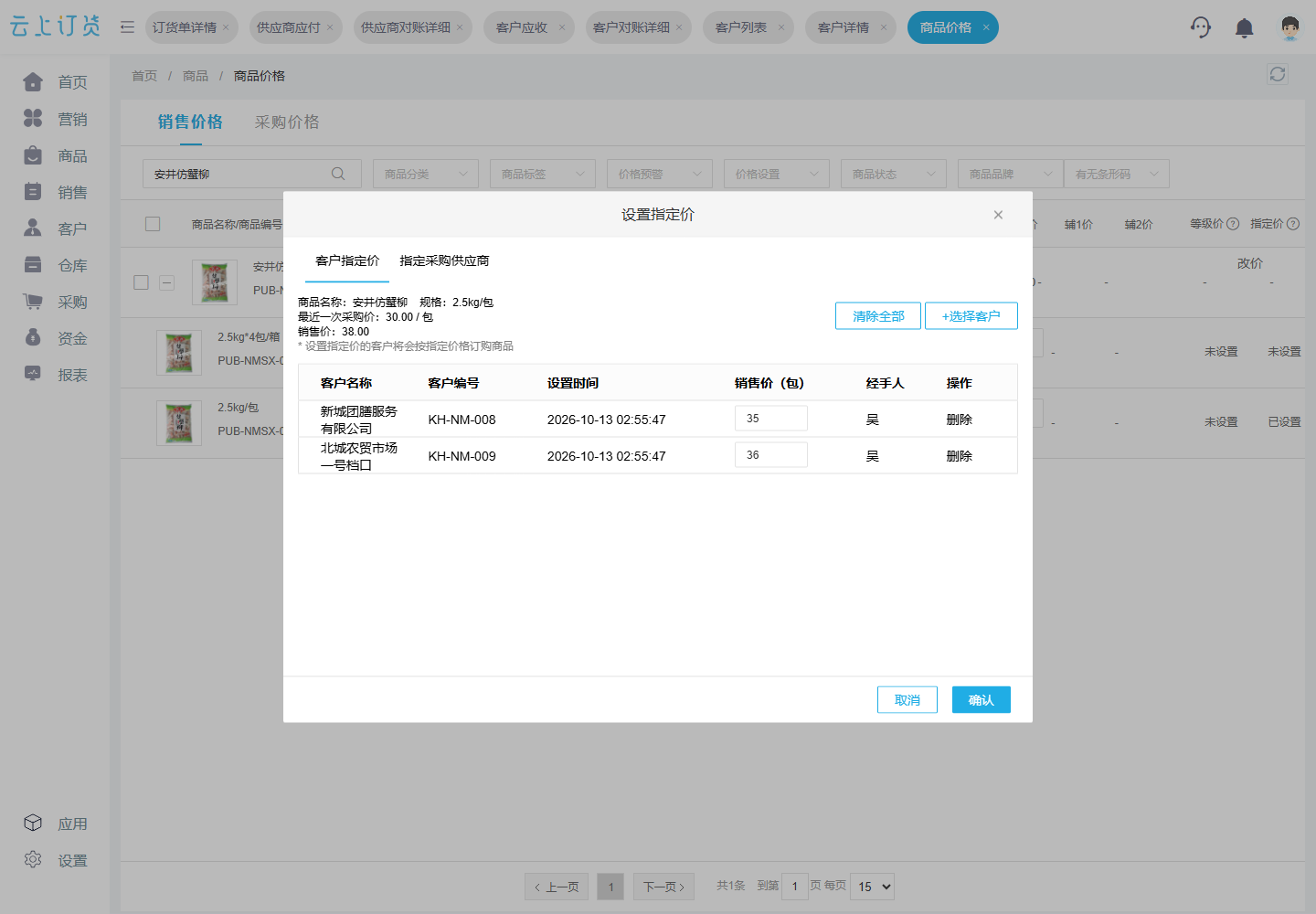Click the 等级价 help question icon

pos(1233,224)
